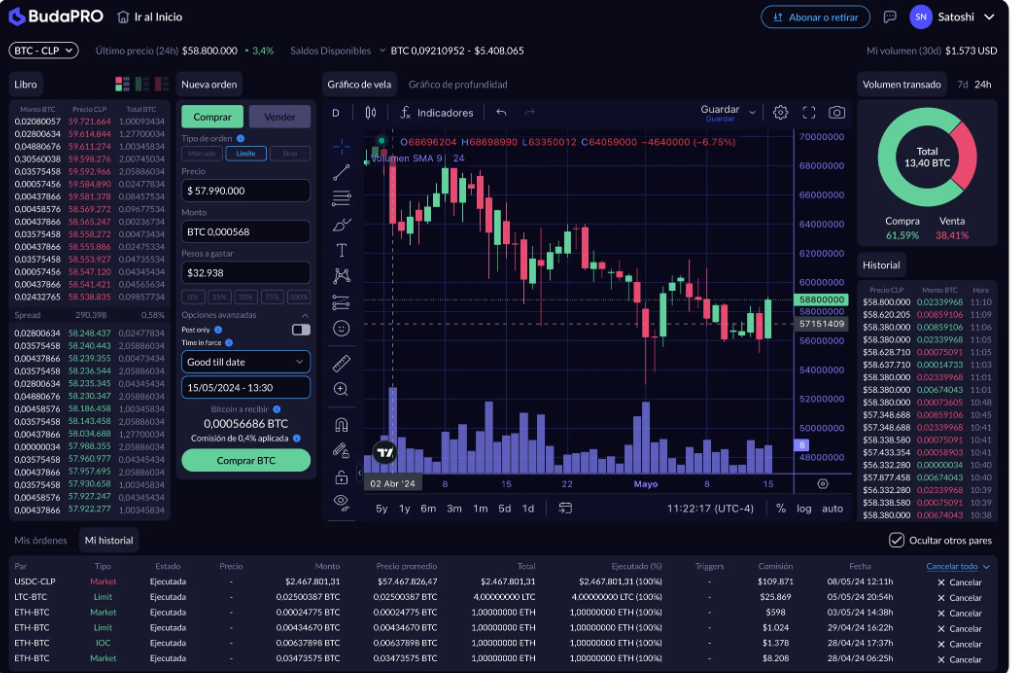Image resolution: width=1011 pixels, height=673 pixels.
Task: Toggle log scale on chart
Action: [803, 508]
